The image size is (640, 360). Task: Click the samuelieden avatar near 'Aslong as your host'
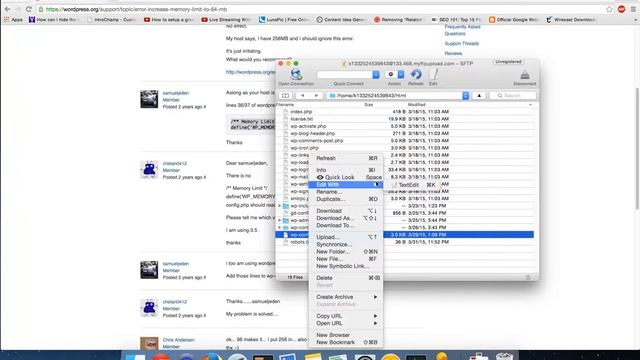(149, 99)
